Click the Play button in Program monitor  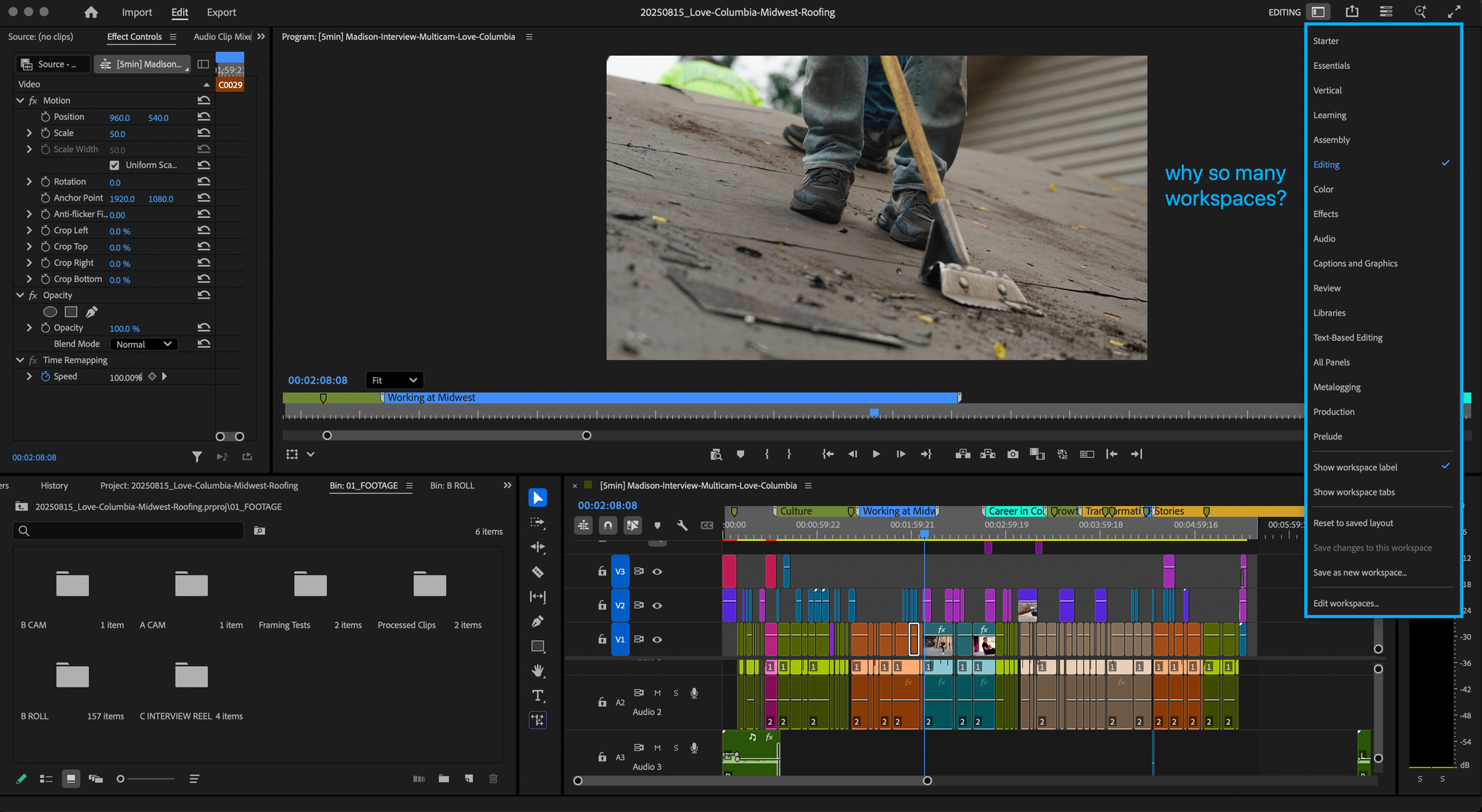click(876, 454)
